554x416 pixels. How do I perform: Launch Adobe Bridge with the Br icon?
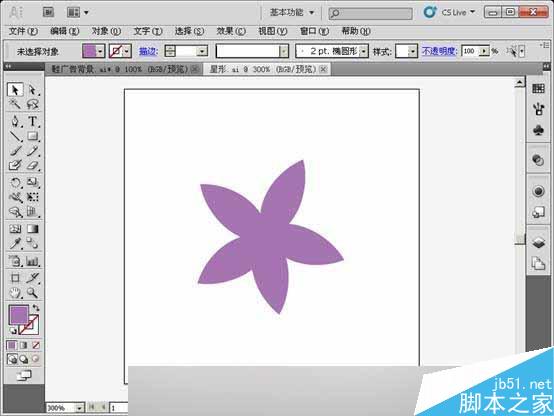(48, 12)
